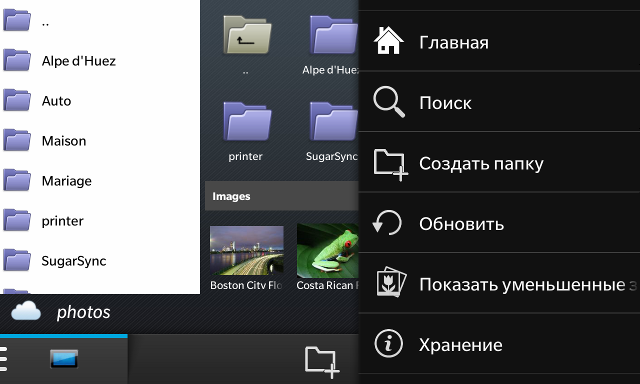Click the Хранение info circle icon

click(388, 344)
